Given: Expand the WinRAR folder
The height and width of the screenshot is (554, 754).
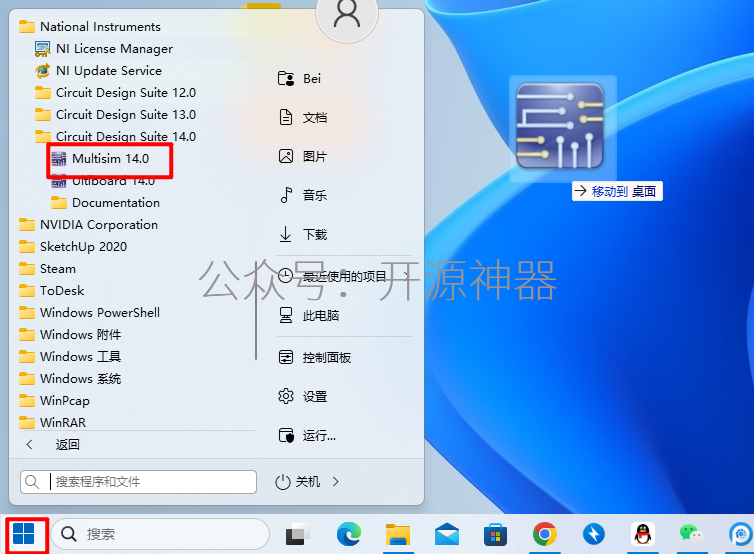Looking at the screenshot, I should pos(52,422).
